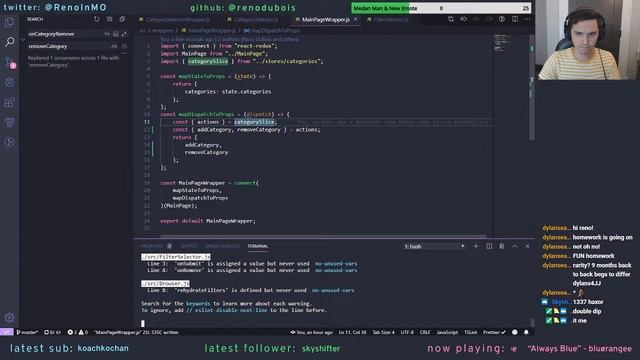Image resolution: width=640 pixels, height=360 pixels.
Task: Close the terminal panel
Action: click(x=527, y=246)
